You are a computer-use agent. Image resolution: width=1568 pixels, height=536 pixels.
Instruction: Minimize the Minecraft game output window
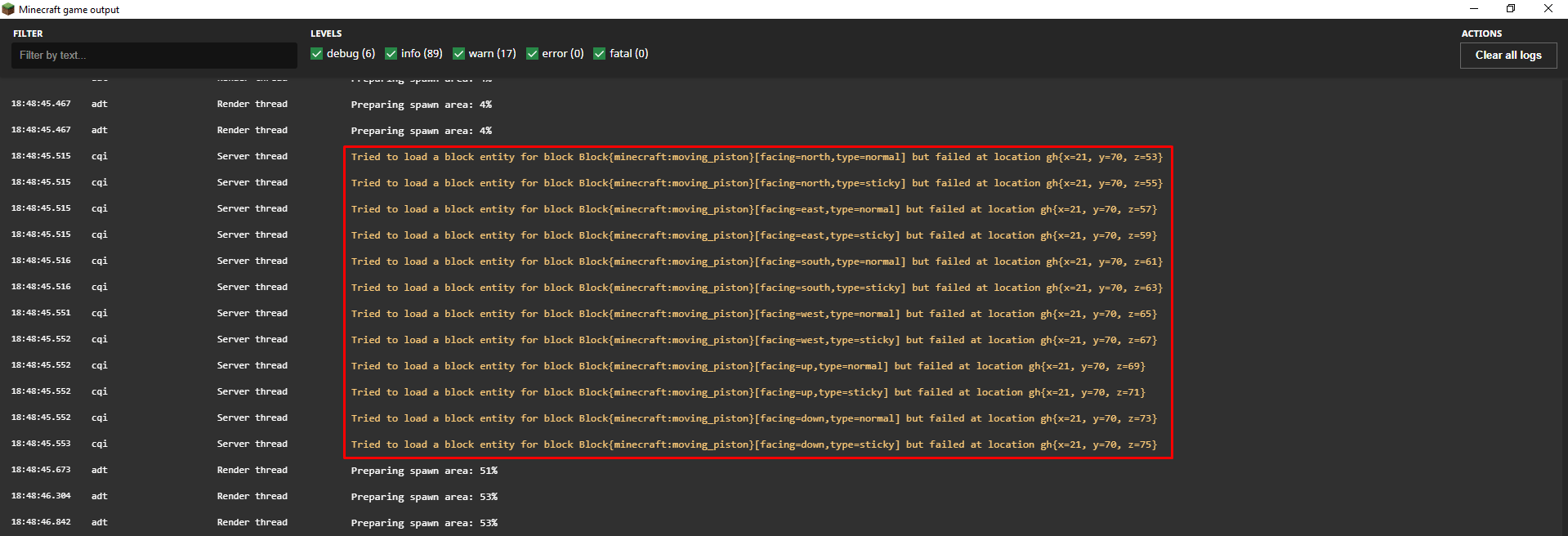(x=1474, y=9)
